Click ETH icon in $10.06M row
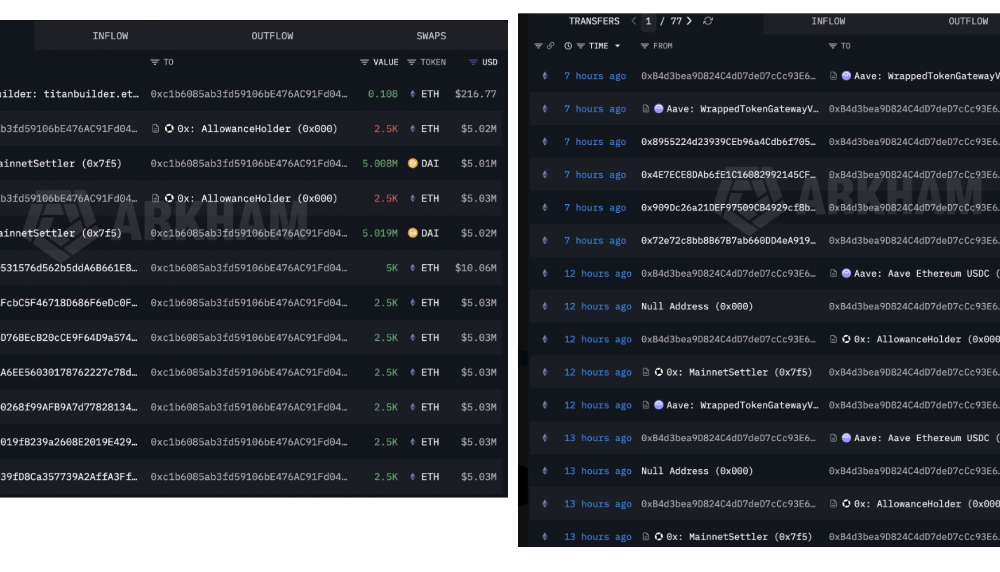Screen dimensions: 1000x572 (x=413, y=268)
